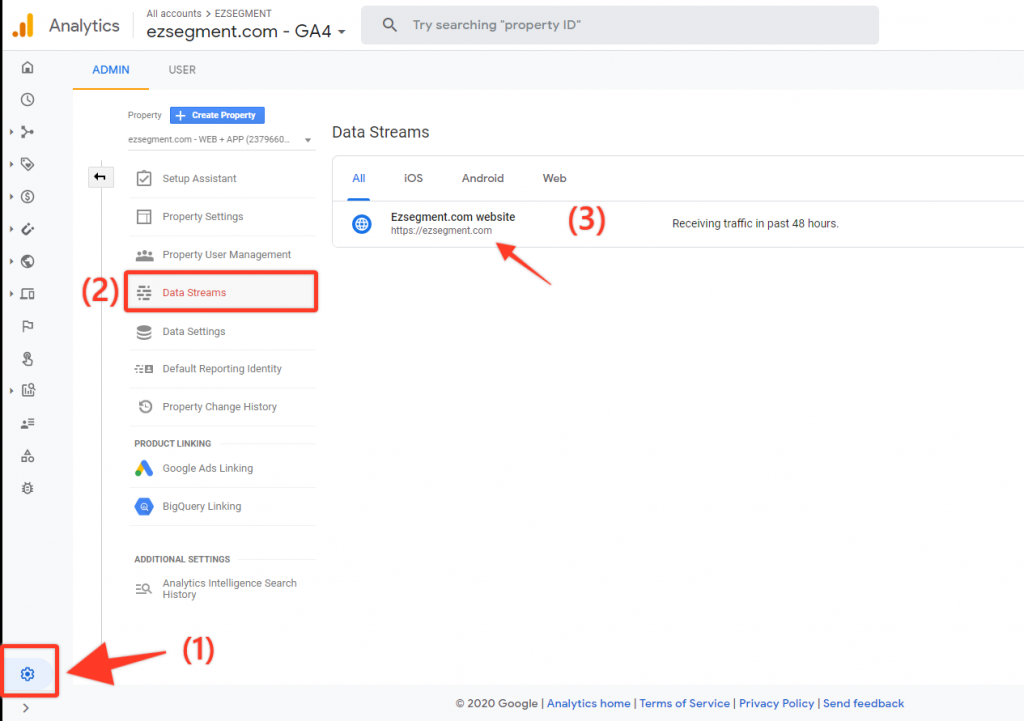Viewport: 1024px width, 721px height.
Task: Click the Send feedback link
Action: (x=863, y=703)
